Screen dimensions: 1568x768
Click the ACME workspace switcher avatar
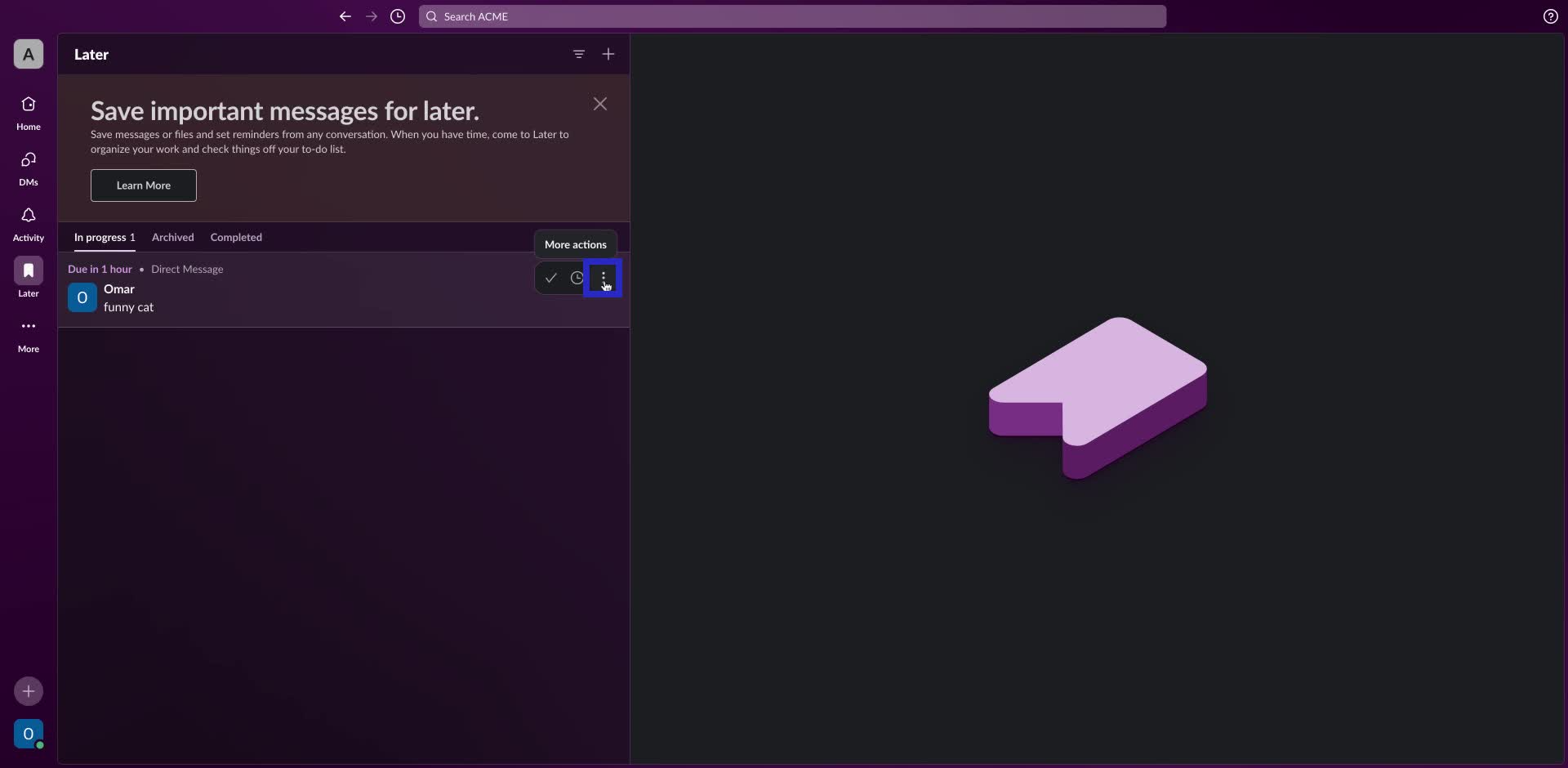29,55
